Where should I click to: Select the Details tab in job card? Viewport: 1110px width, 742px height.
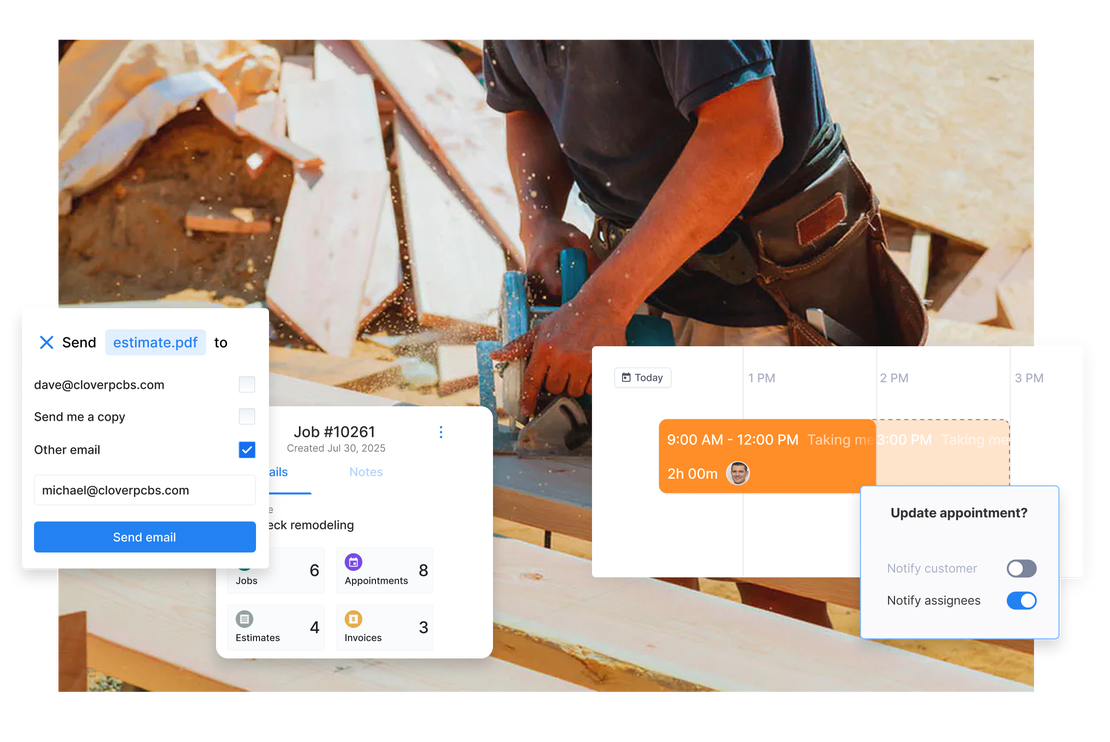coord(280,472)
